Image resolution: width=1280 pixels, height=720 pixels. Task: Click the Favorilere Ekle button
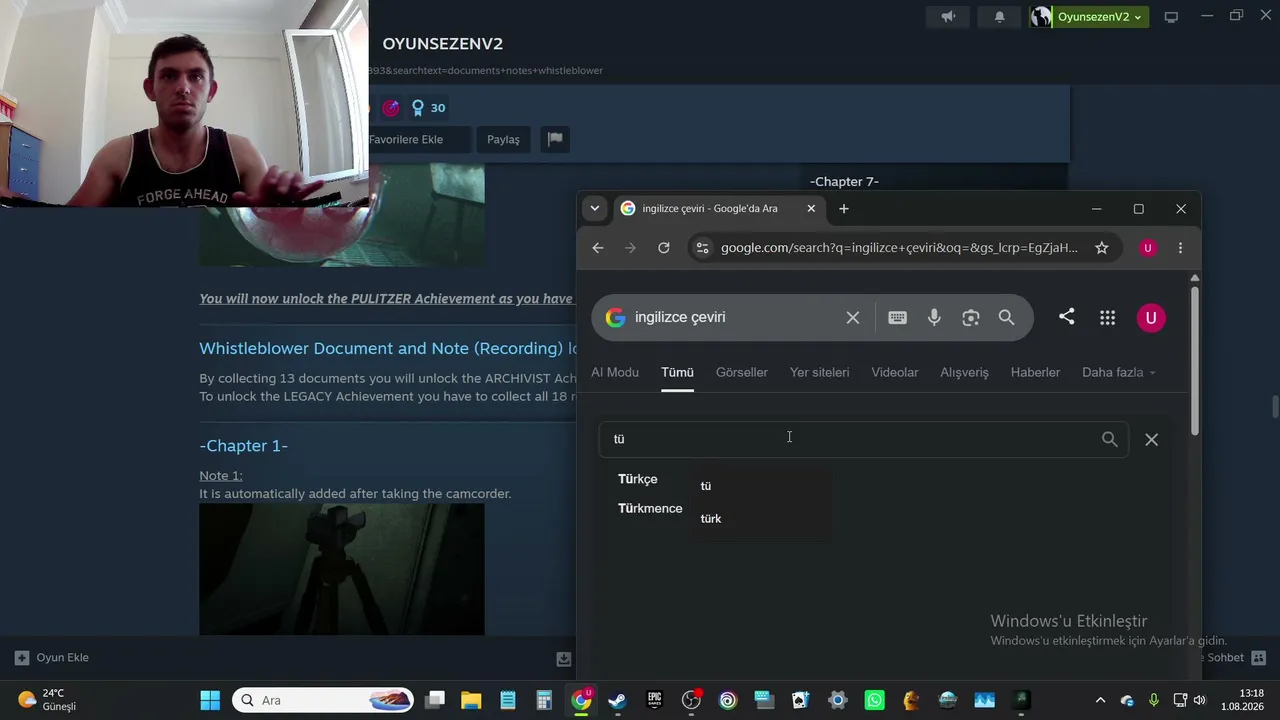click(406, 139)
